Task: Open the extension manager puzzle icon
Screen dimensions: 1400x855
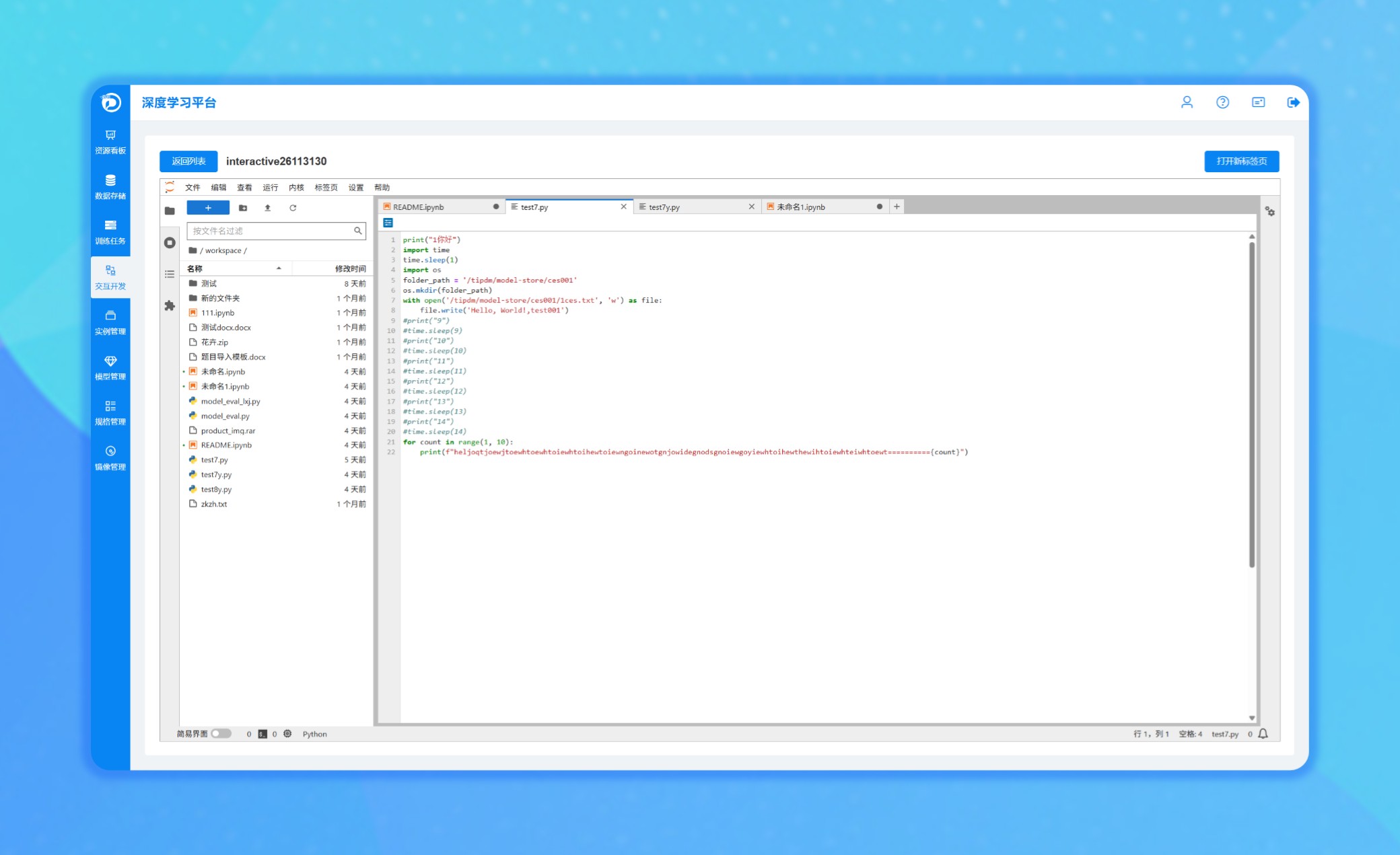Action: coord(170,305)
